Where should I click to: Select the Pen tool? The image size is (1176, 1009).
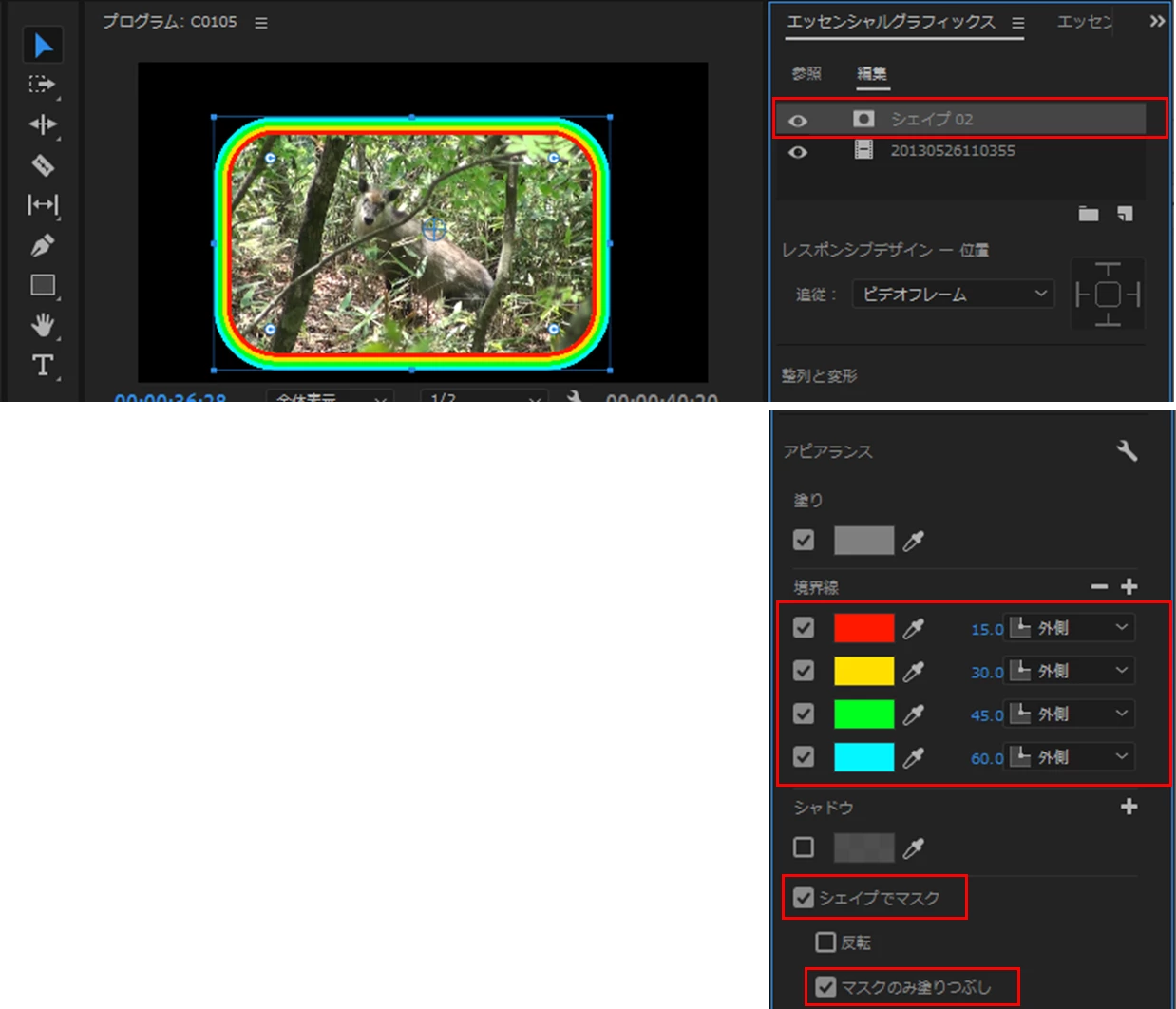click(43, 245)
